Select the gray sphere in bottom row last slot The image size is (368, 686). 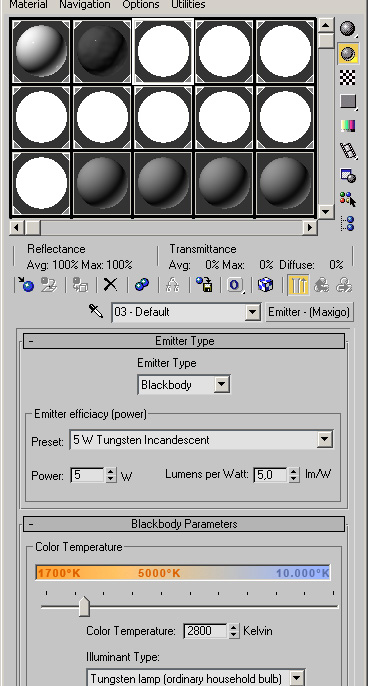[x=285, y=183]
